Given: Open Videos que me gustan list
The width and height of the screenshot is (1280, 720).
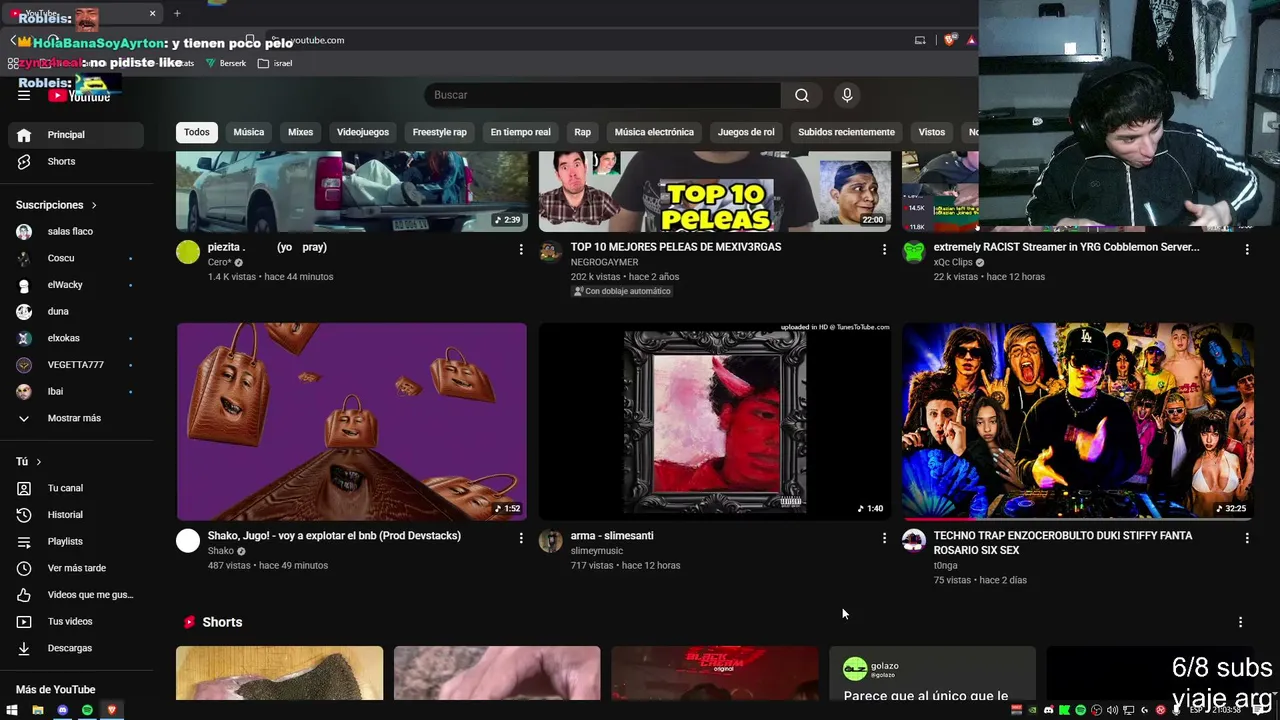Looking at the screenshot, I should (x=76, y=595).
